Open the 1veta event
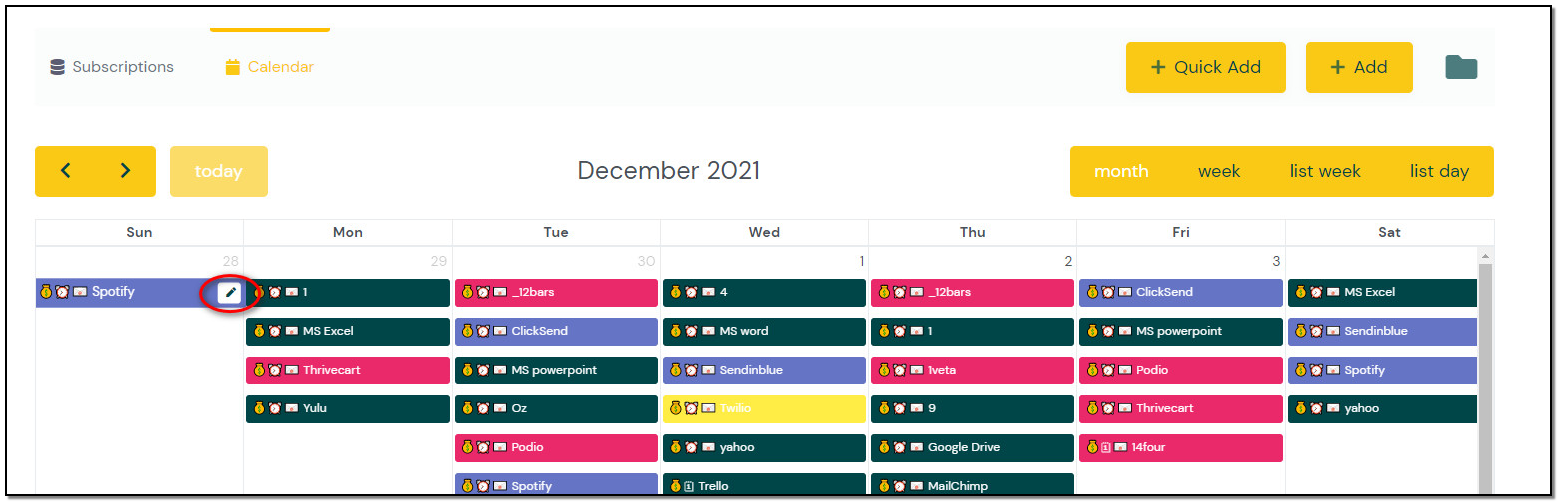This screenshot has width=1558, height=502. tap(972, 370)
